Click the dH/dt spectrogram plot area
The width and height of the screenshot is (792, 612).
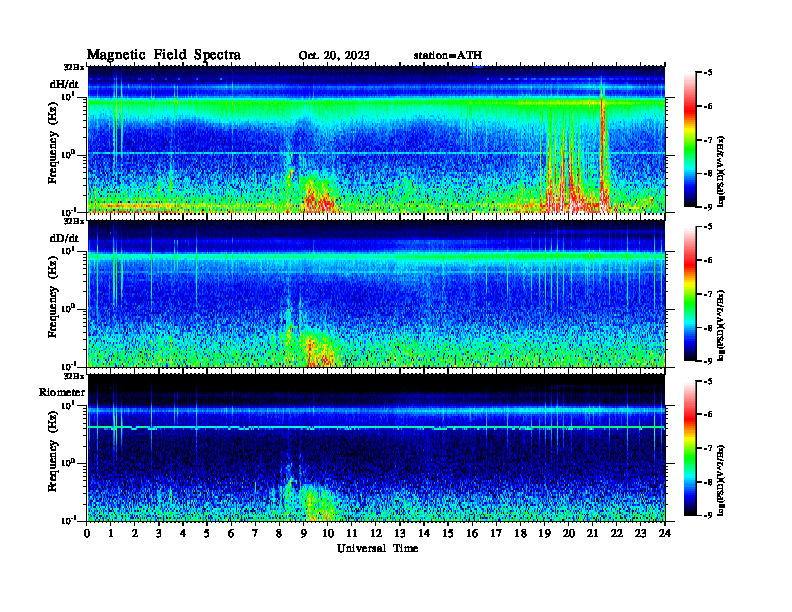(x=376, y=139)
